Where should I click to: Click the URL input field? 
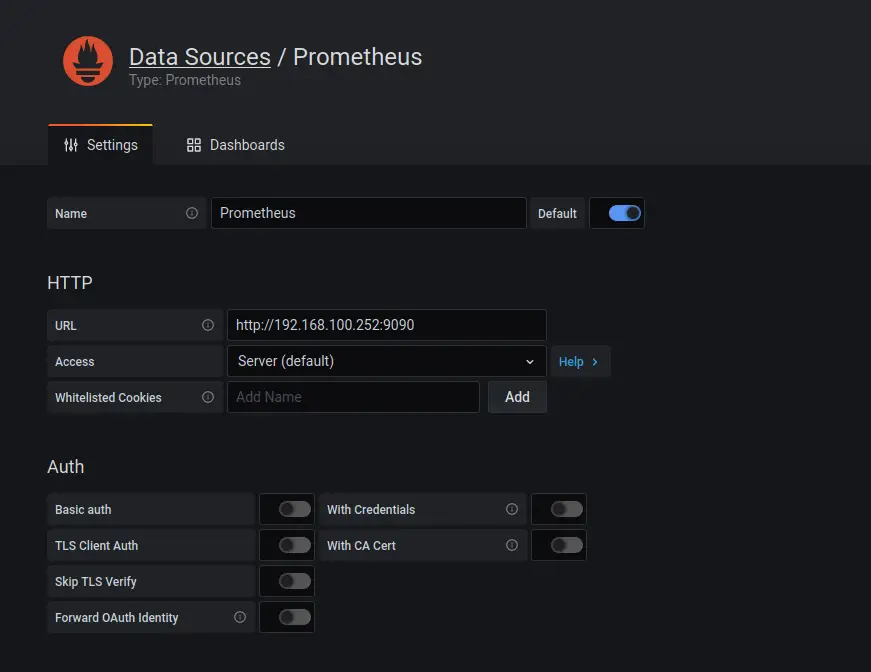(387, 325)
